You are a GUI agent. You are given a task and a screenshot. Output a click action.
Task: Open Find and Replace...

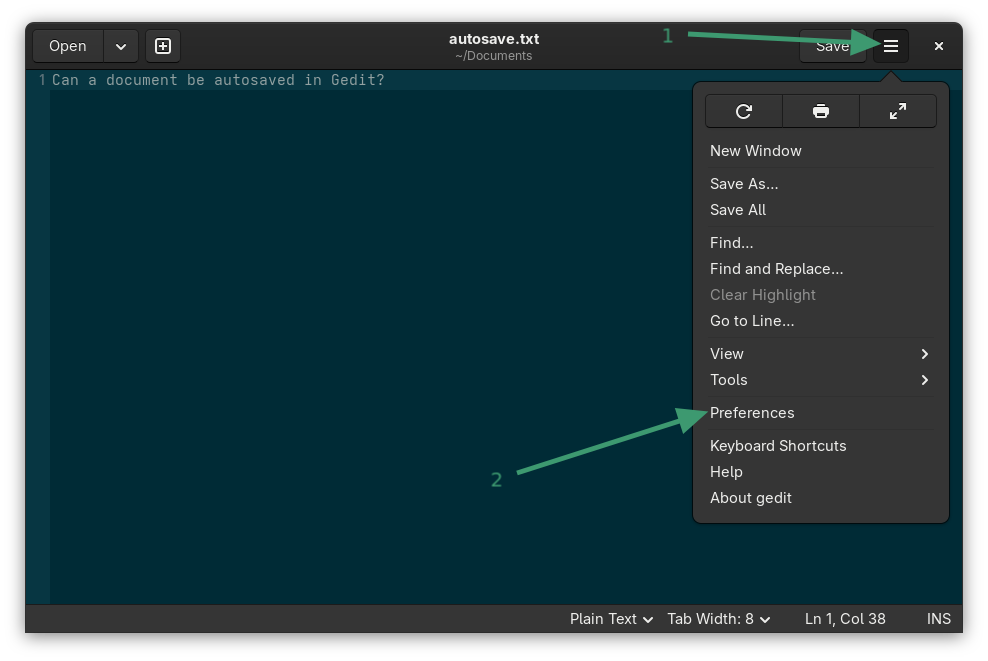(x=777, y=268)
